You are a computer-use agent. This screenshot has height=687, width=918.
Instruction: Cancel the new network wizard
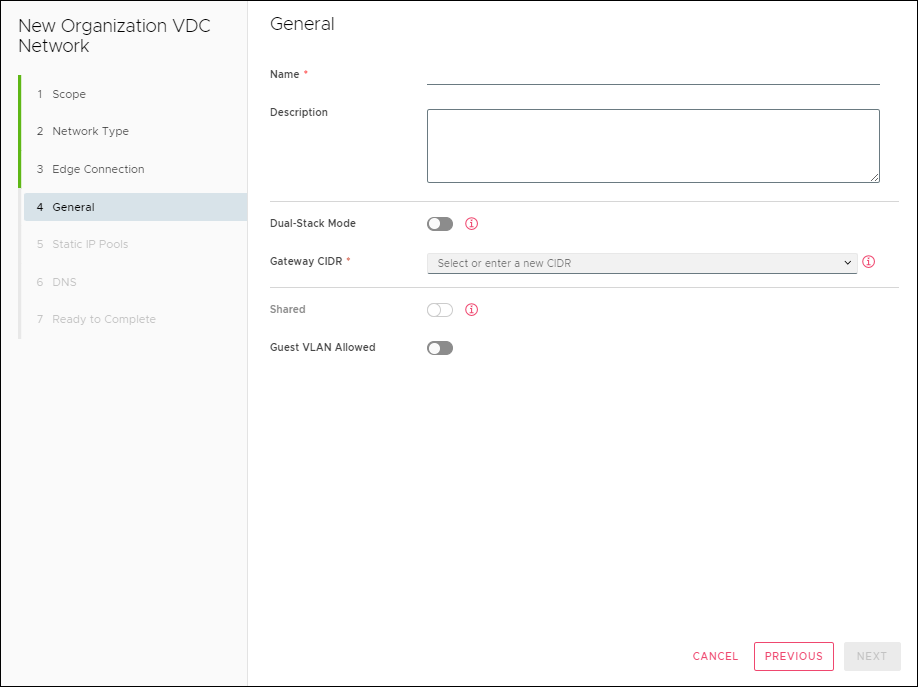click(x=715, y=656)
